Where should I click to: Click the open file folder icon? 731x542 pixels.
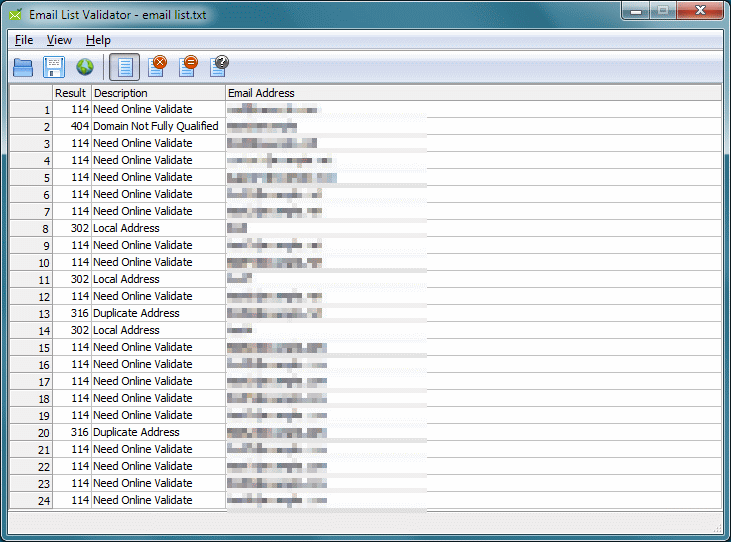[23, 67]
